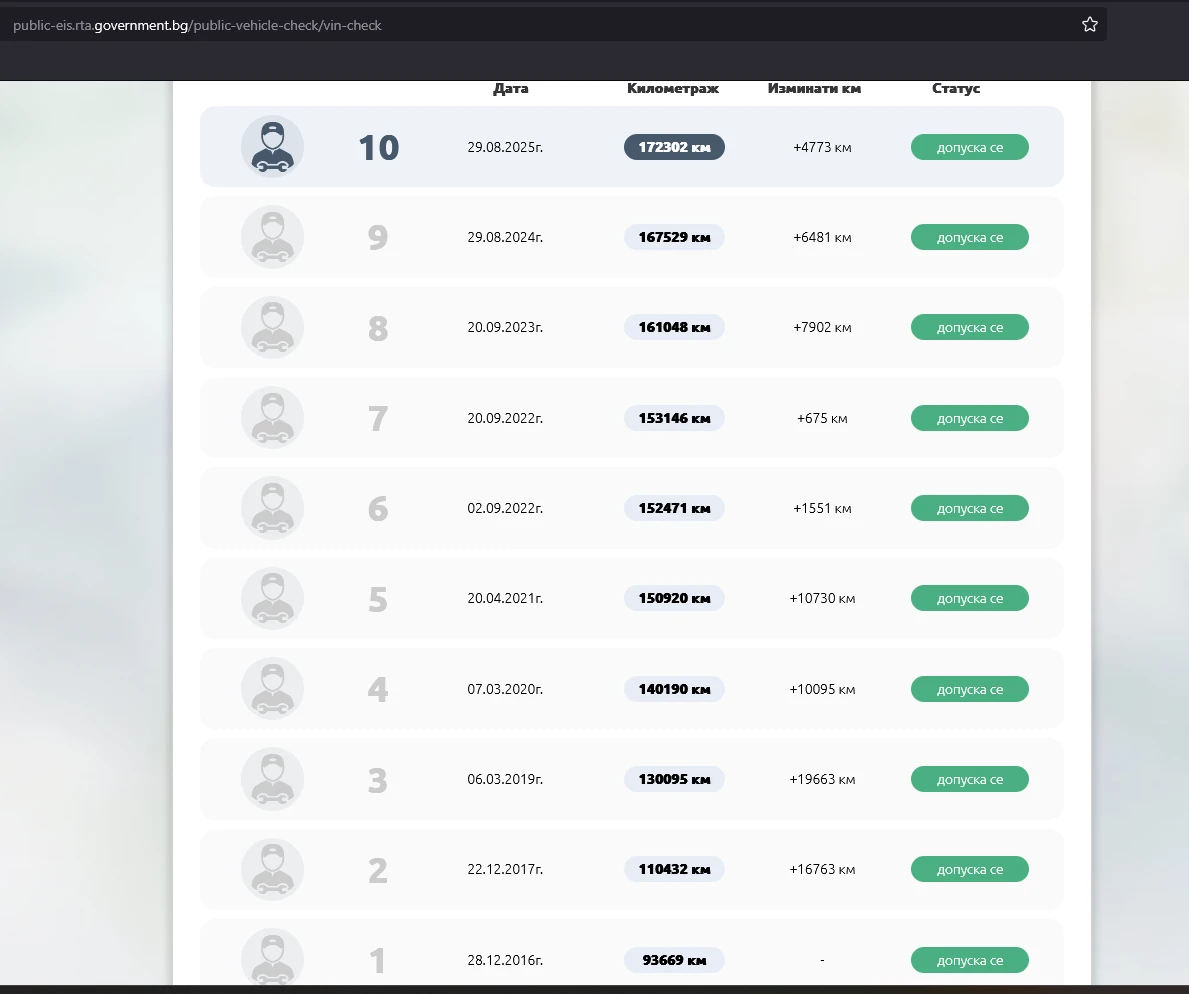1189x994 pixels.
Task: Click mechanic icon for inspection 10
Action: 272,147
